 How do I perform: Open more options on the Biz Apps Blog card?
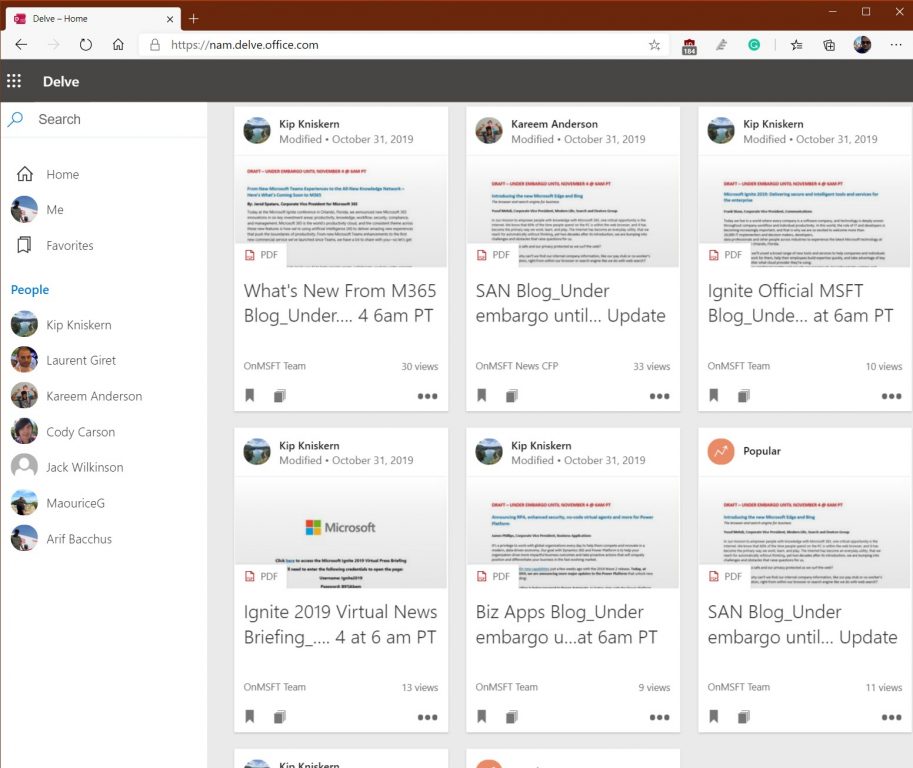click(660, 717)
